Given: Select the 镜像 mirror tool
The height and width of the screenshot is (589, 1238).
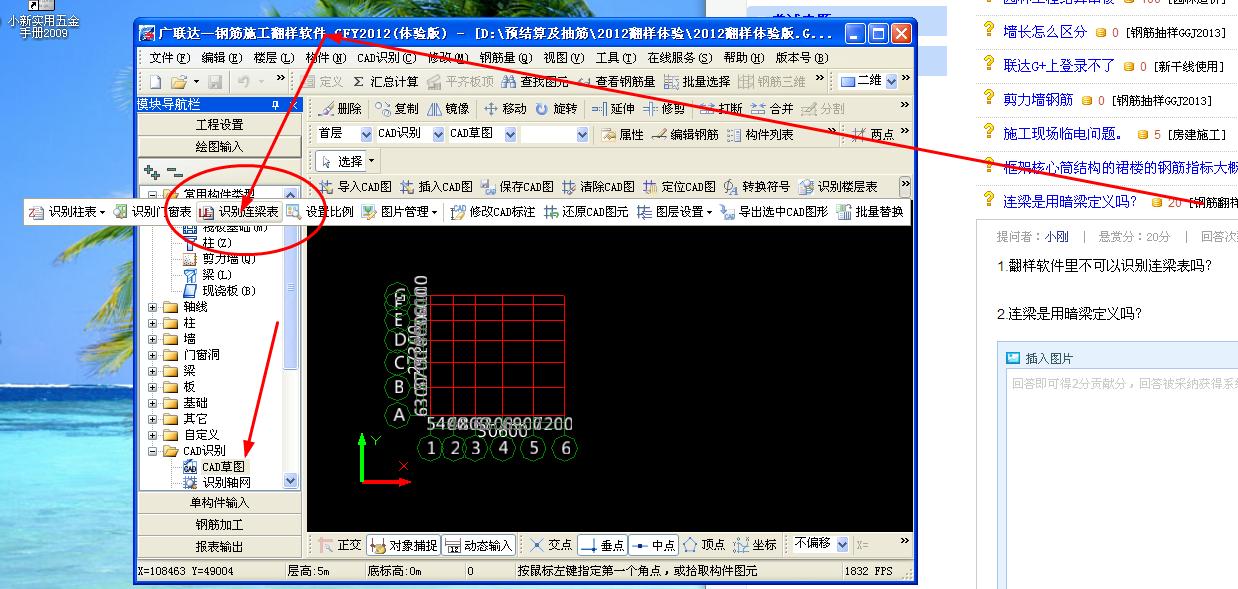Looking at the screenshot, I should pos(448,109).
